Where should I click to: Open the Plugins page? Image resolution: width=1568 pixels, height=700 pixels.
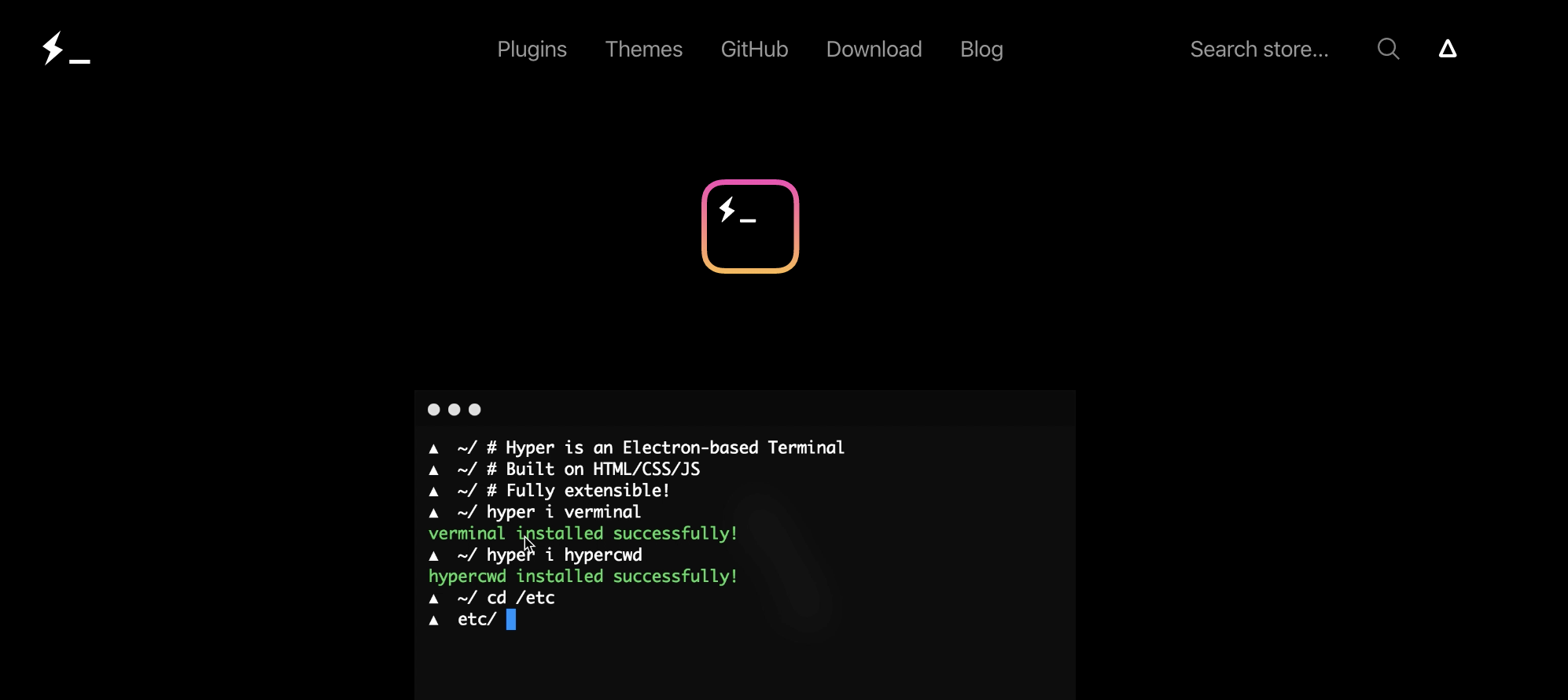tap(532, 49)
